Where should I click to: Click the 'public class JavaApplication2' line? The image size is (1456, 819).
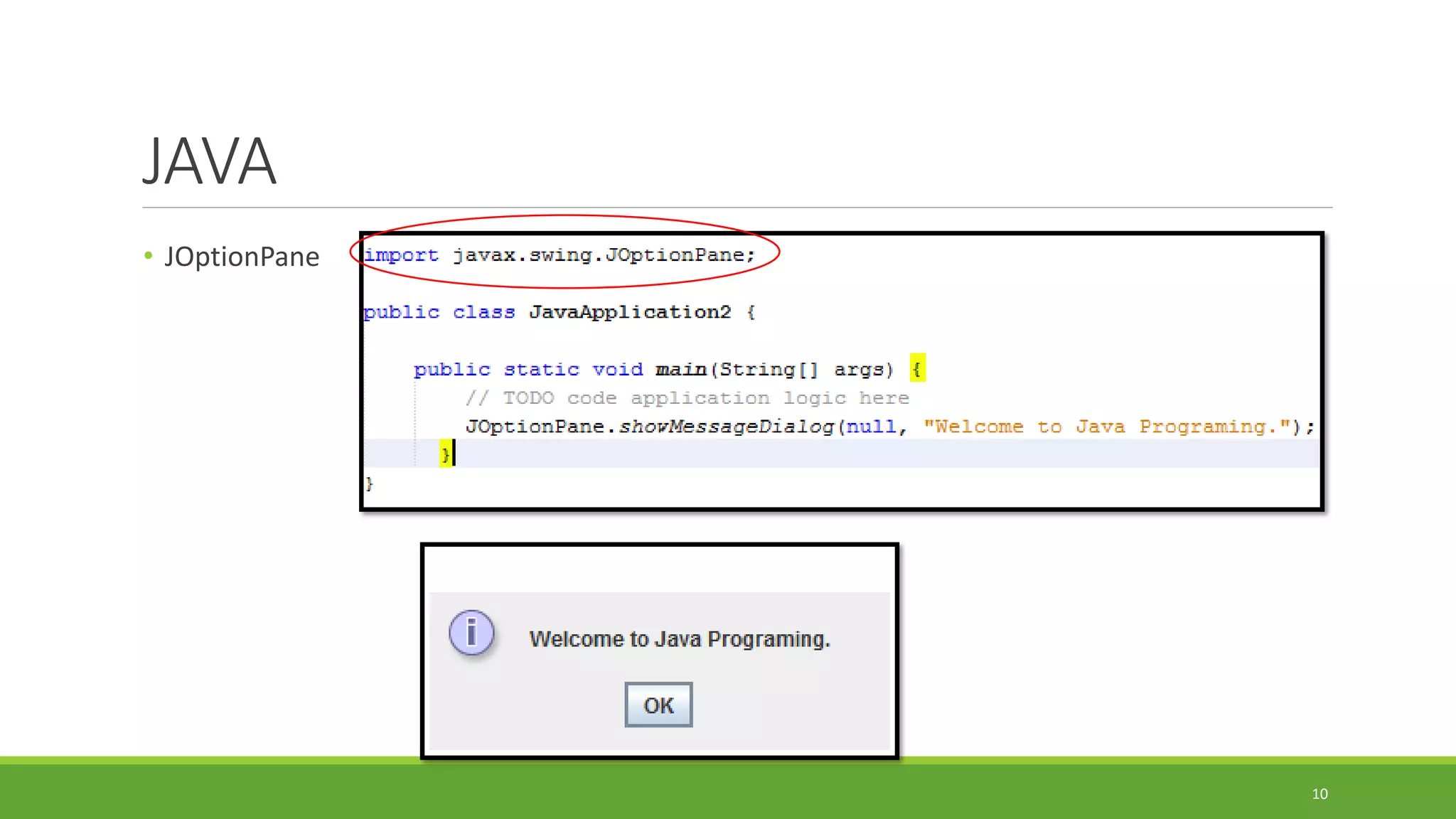(560, 312)
